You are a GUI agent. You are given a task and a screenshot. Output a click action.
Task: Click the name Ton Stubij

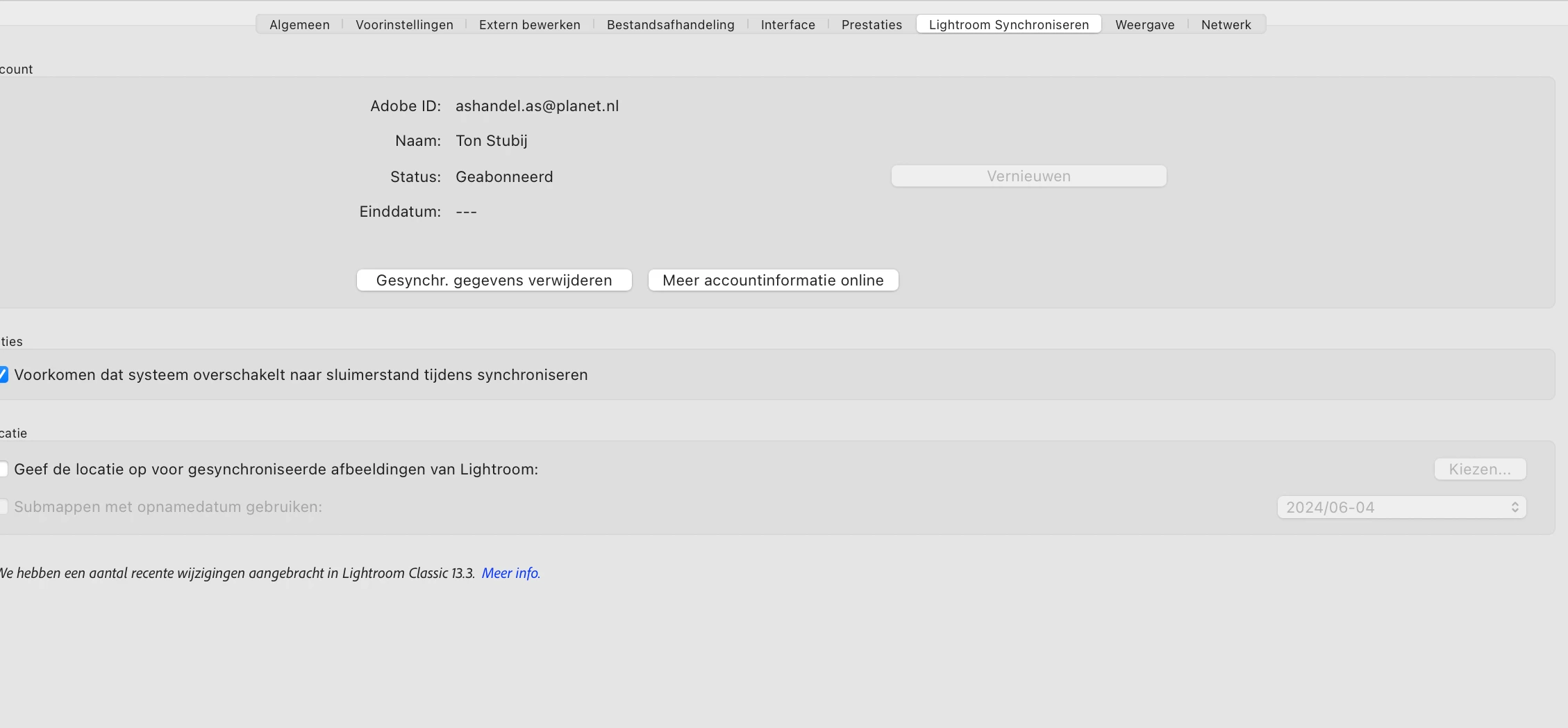click(492, 141)
